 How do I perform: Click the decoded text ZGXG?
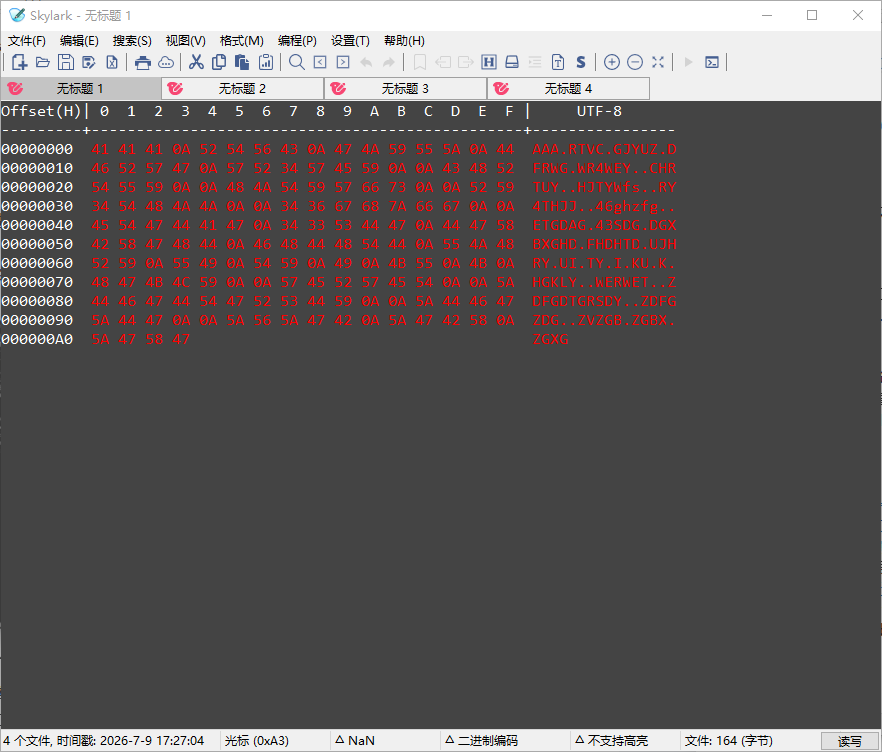(550, 339)
